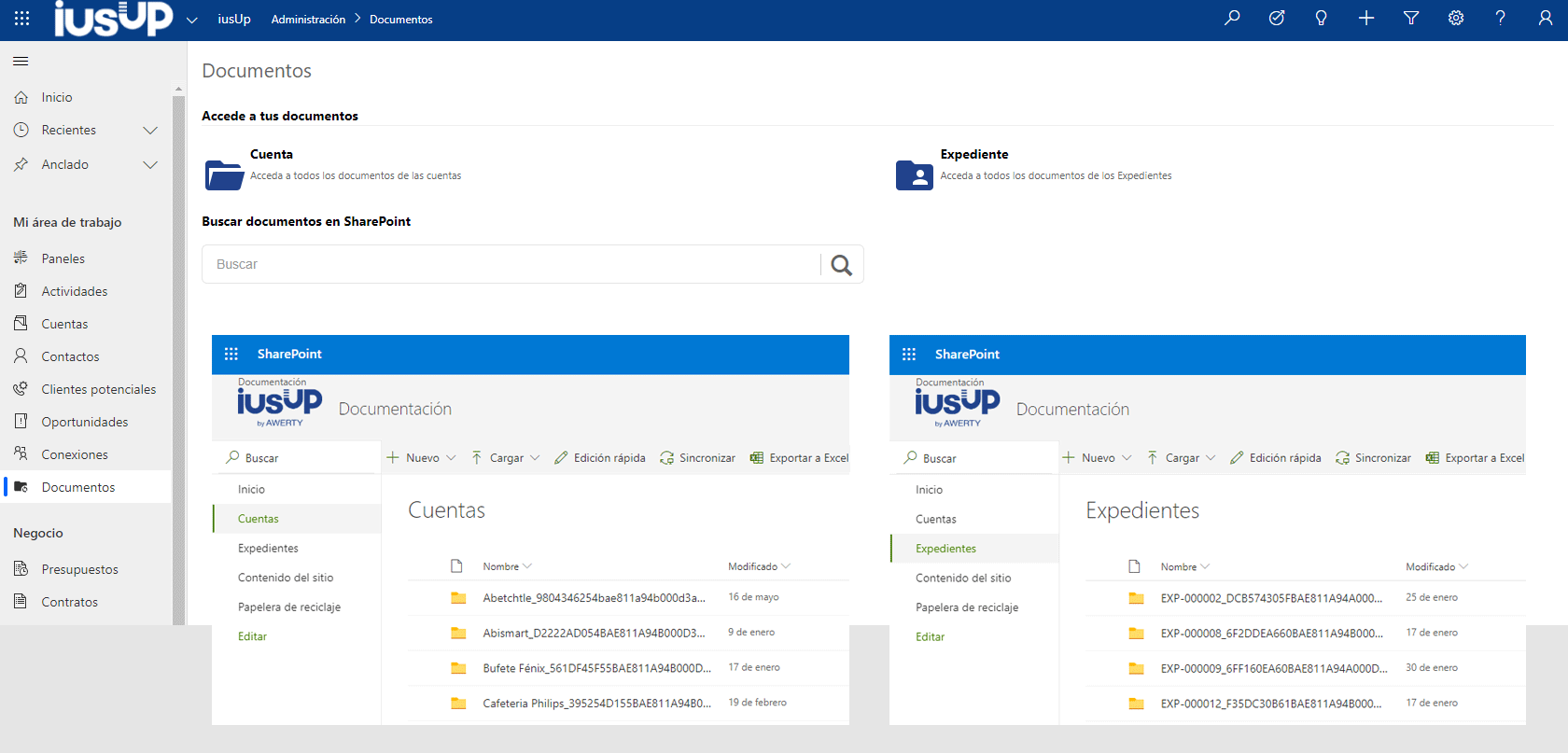
Task: Click Editar link in Cuentas panel nav
Action: [x=252, y=636]
